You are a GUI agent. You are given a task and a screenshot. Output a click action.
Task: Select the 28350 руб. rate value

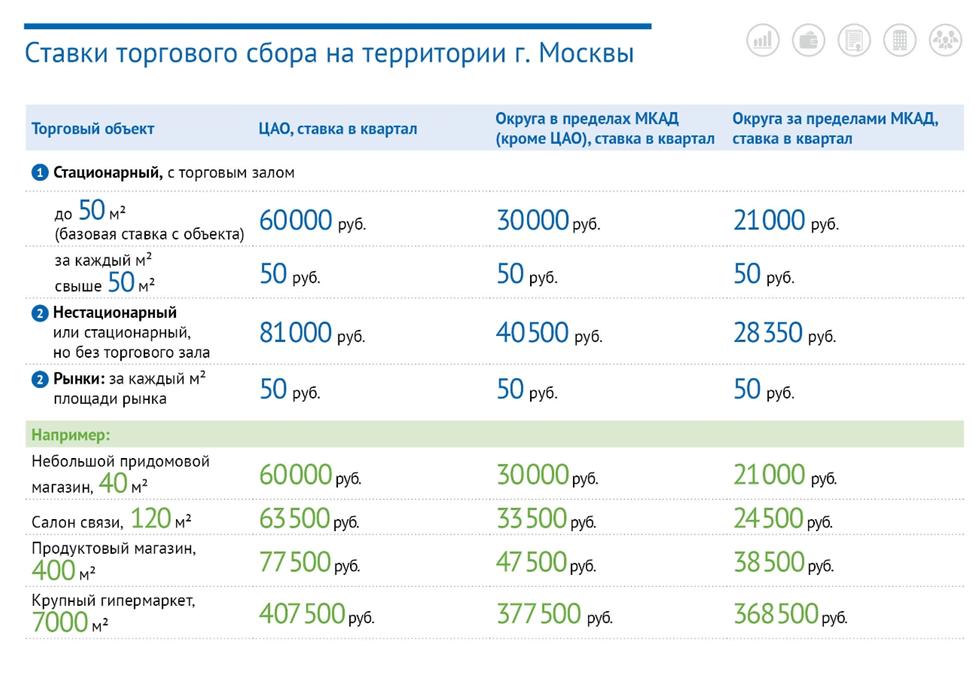(x=784, y=333)
